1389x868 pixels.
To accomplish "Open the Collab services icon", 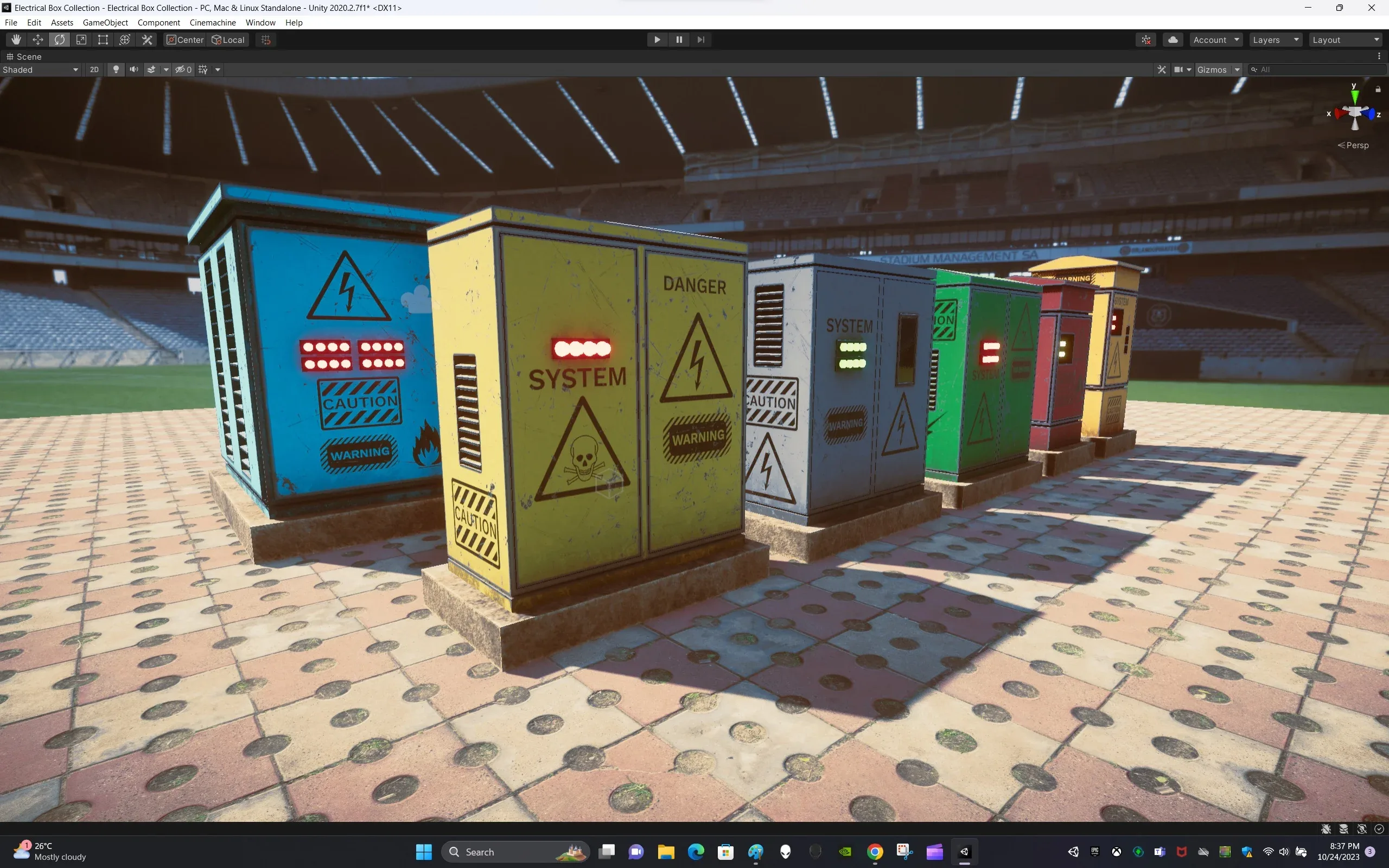I will pos(1146,40).
